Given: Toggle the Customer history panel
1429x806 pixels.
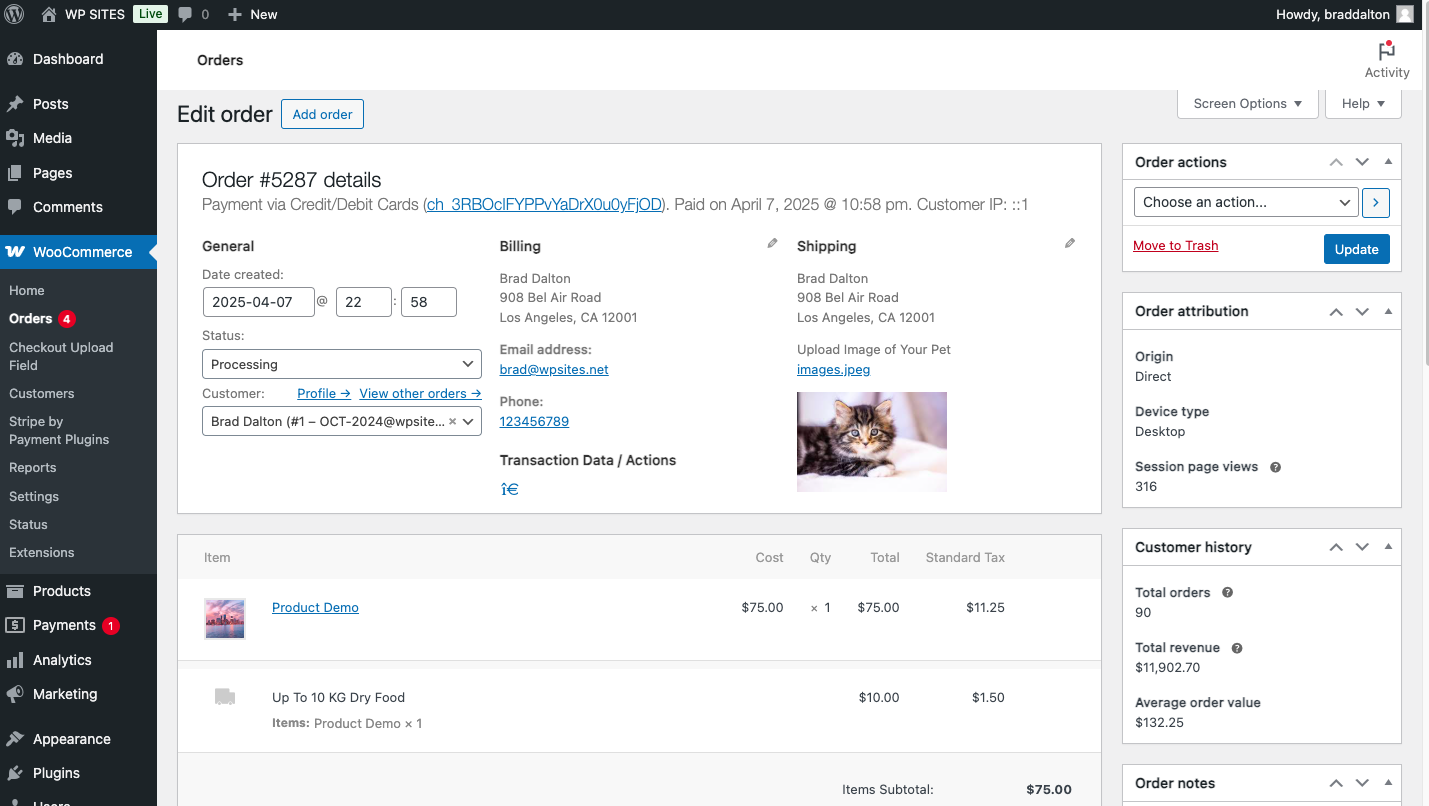Looking at the screenshot, I should coord(1388,547).
